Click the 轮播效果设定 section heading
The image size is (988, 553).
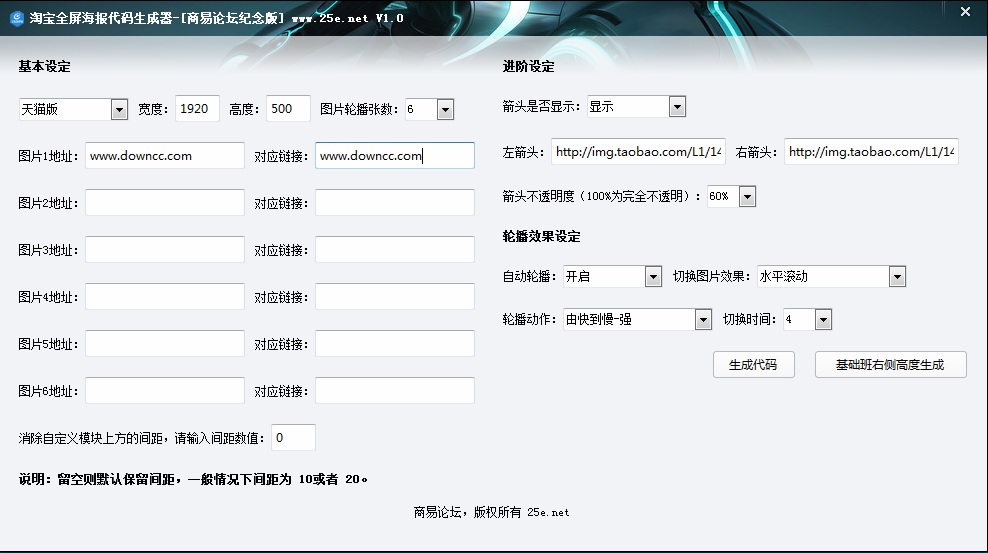tap(541, 237)
